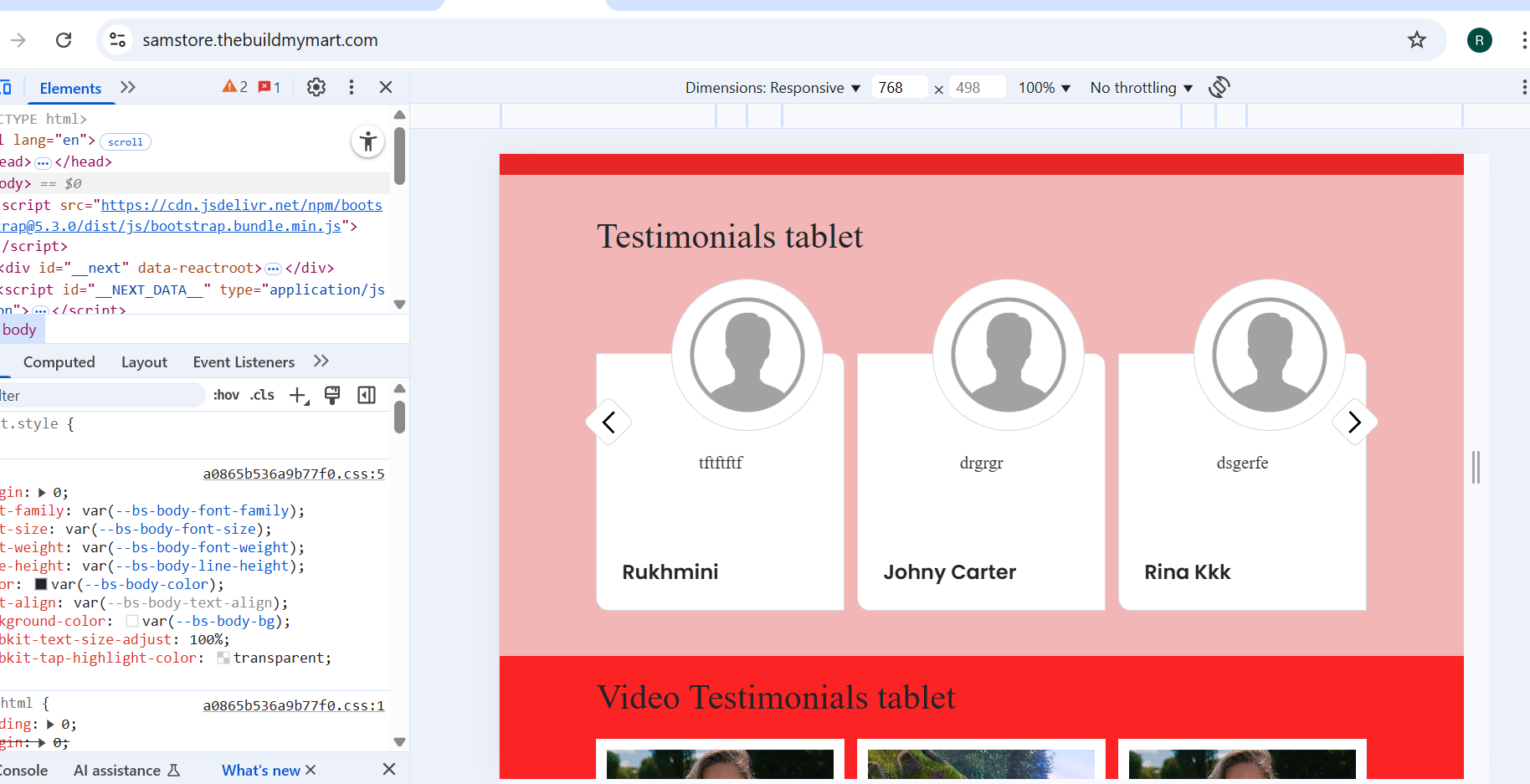Open the a0865b536a9b77f0.css:1 source link

[x=294, y=706]
